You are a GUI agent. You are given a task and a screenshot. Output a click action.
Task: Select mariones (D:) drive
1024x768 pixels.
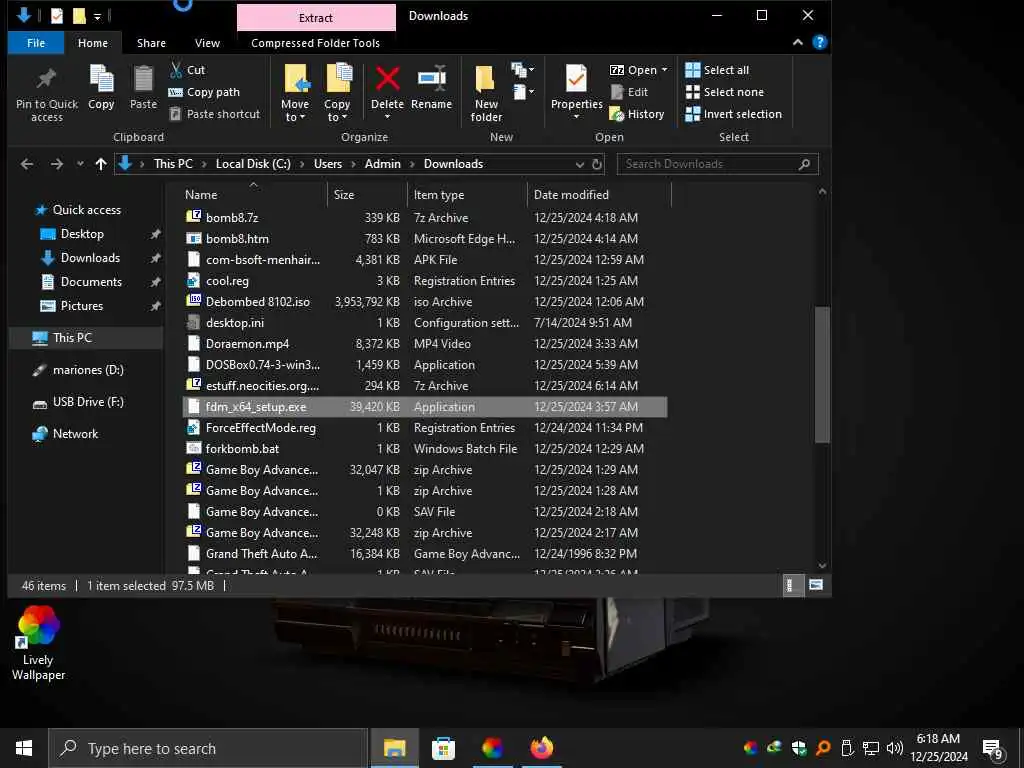click(x=88, y=370)
